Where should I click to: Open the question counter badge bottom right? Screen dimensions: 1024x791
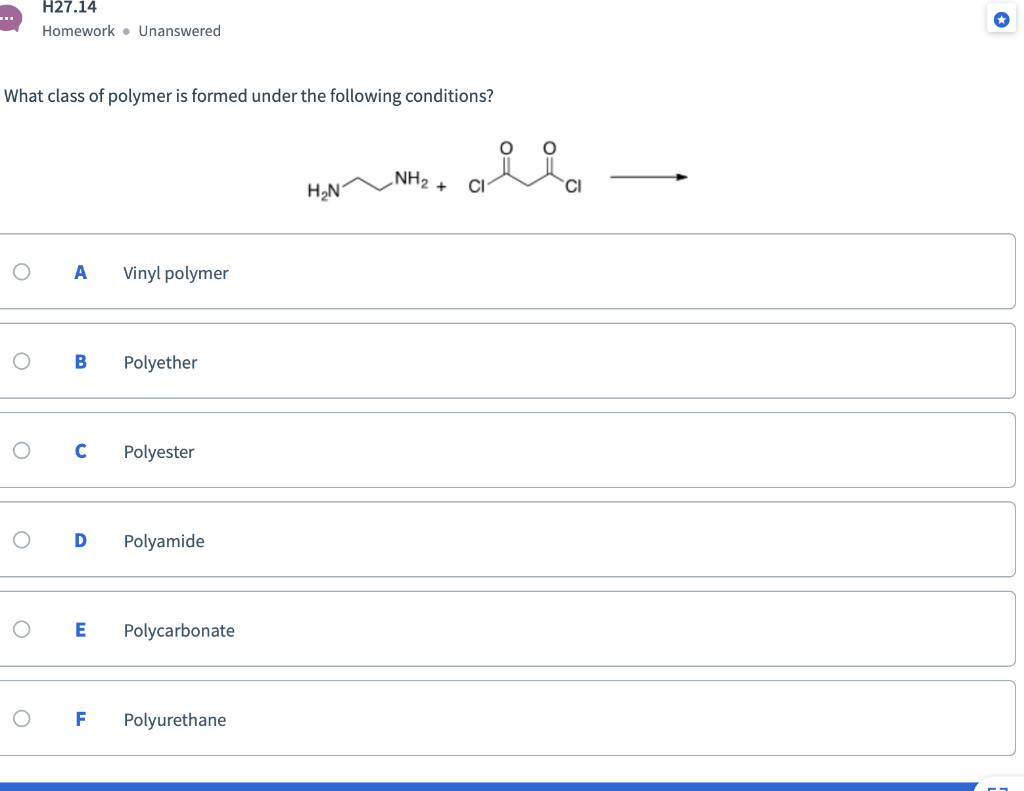click(x=1000, y=786)
